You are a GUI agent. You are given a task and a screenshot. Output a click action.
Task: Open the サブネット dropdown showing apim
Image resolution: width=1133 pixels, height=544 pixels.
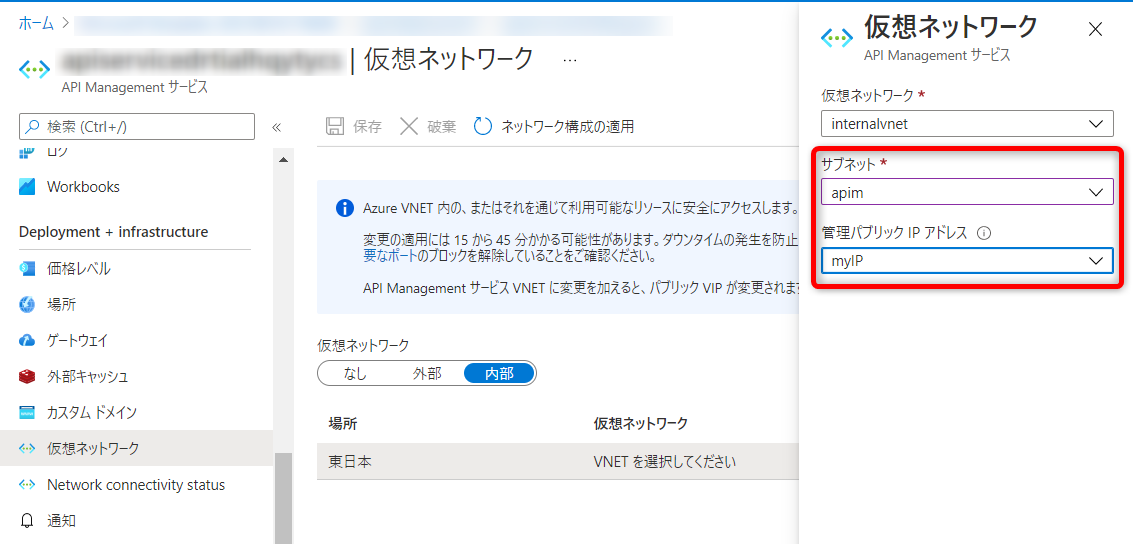tap(968, 192)
